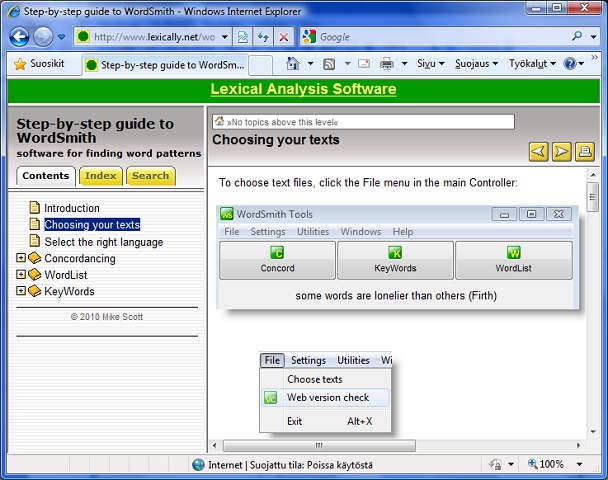Expand the command bar overflow chevron

coord(594,57)
